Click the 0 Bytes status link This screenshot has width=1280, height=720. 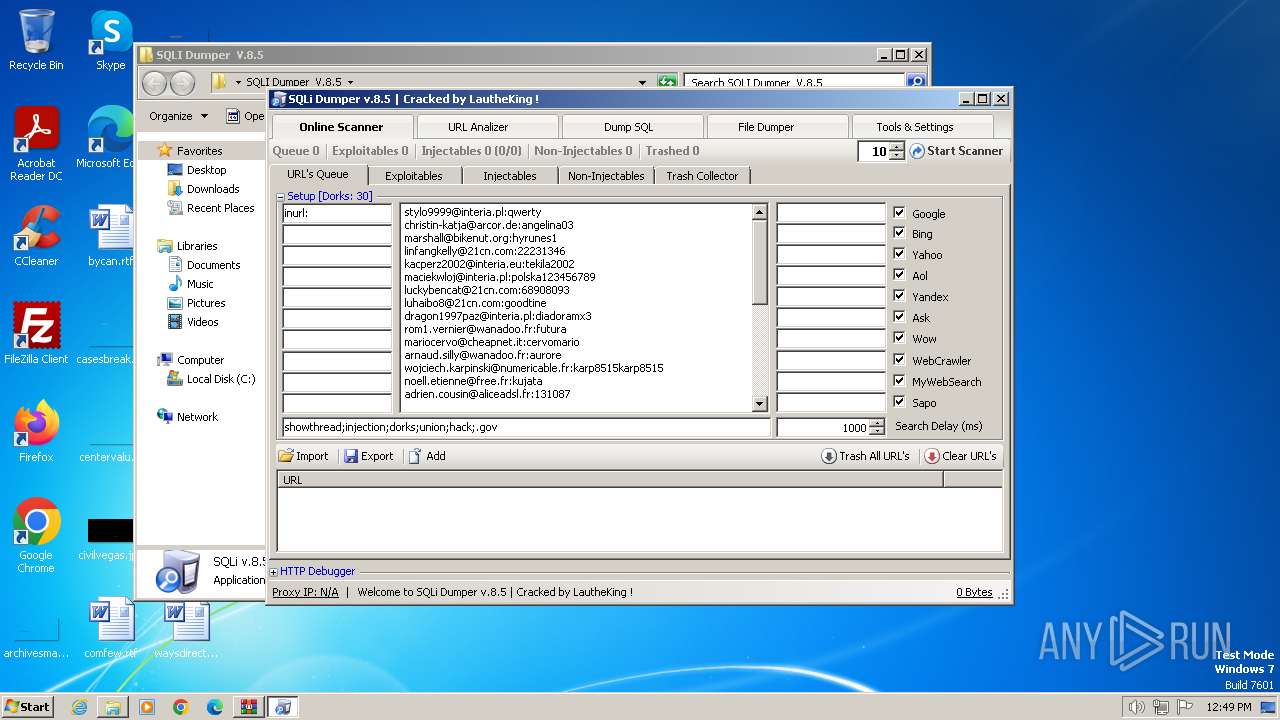[x=974, y=592]
